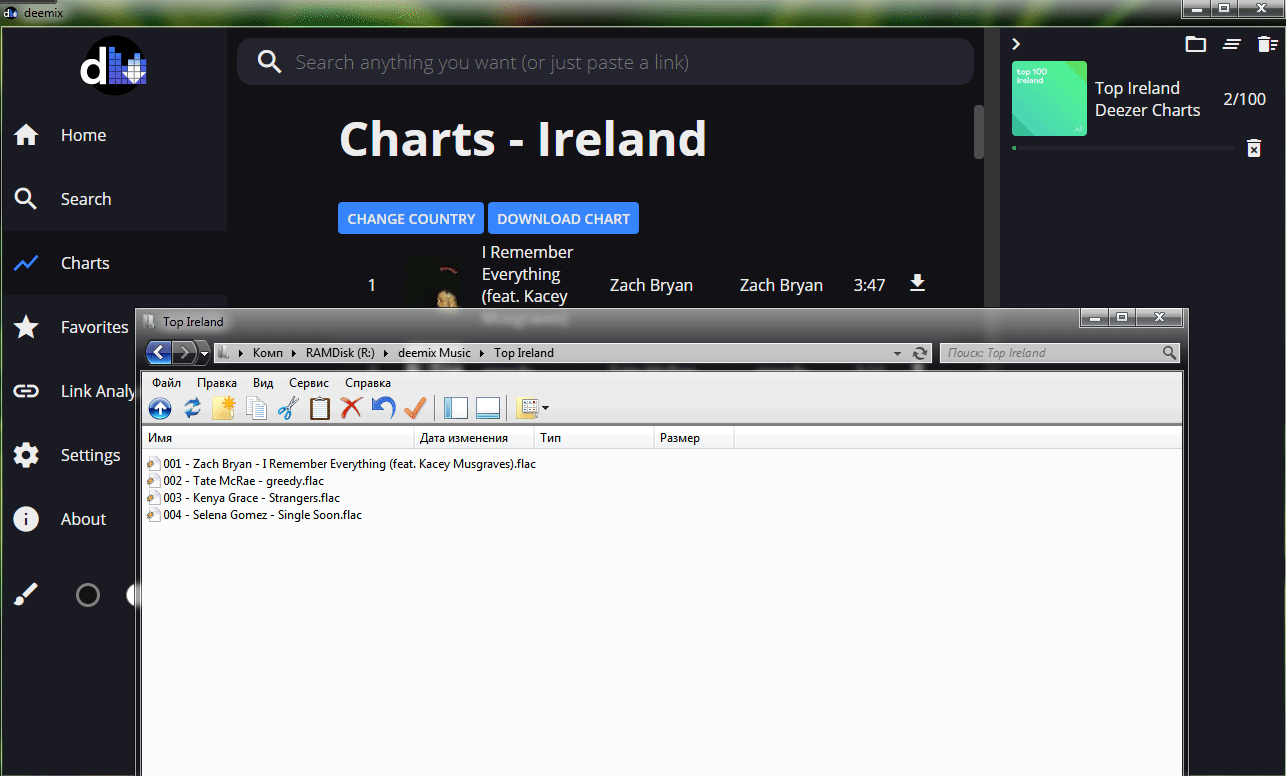The height and width of the screenshot is (776, 1286).
Task: Click the RAMDisk (R:) breadcrumb
Action: (338, 353)
